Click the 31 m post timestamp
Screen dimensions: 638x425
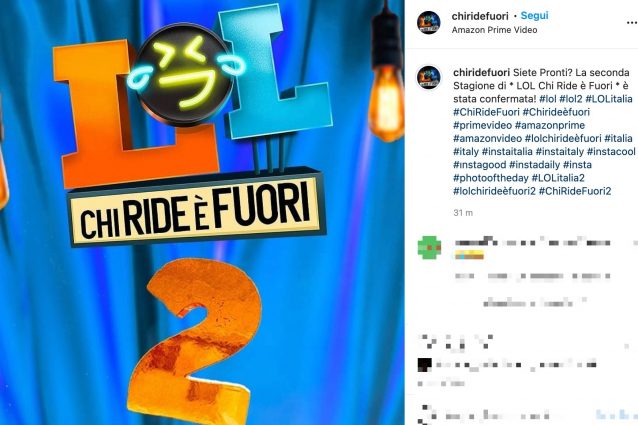(x=463, y=213)
